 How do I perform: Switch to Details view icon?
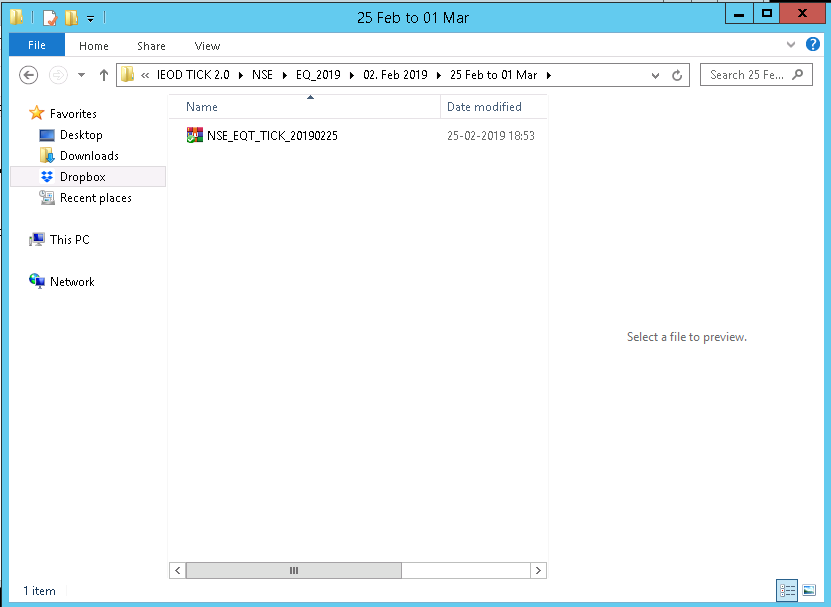787,590
